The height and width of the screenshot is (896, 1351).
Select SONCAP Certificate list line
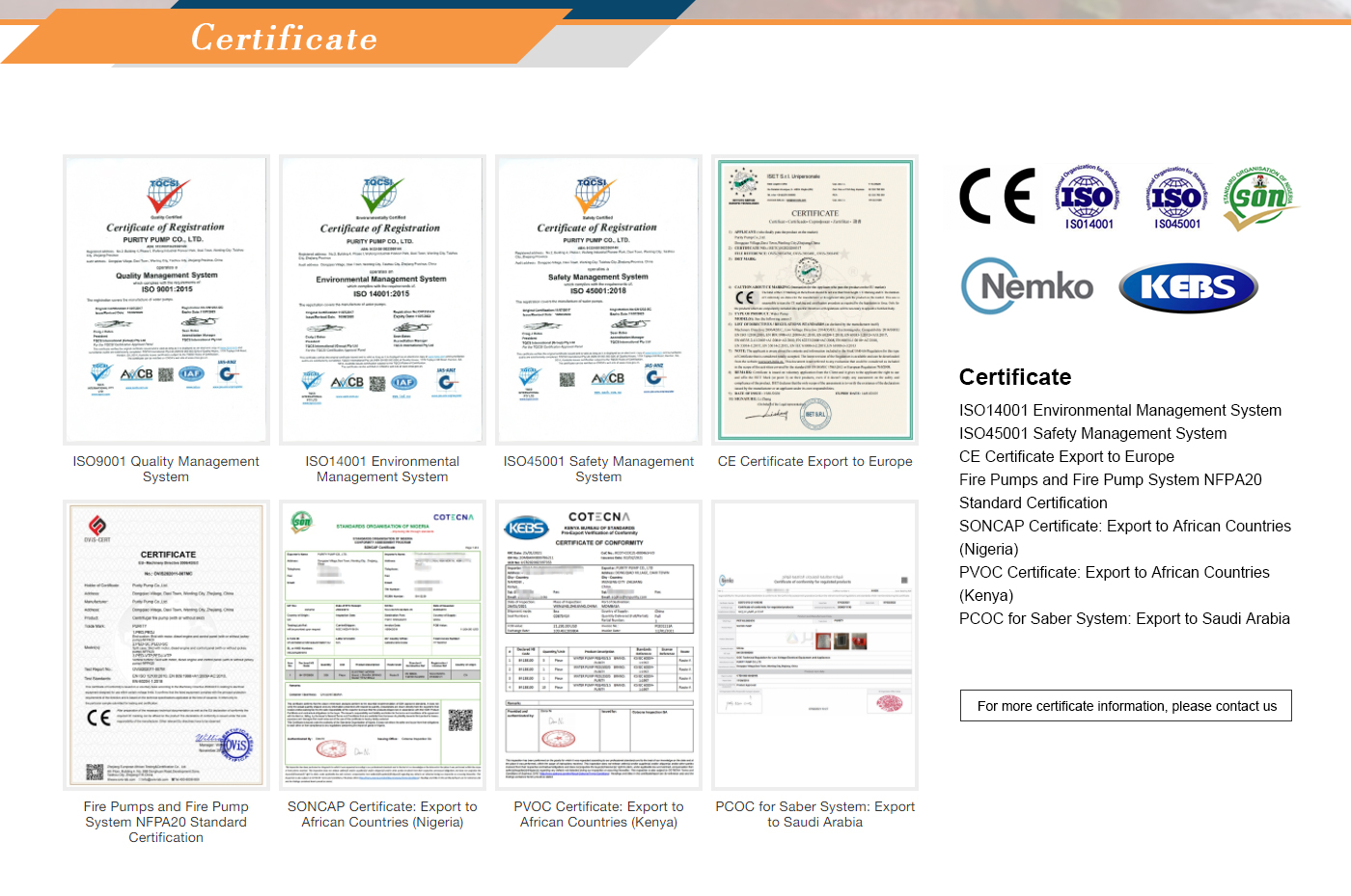pyautogui.click(x=1125, y=537)
